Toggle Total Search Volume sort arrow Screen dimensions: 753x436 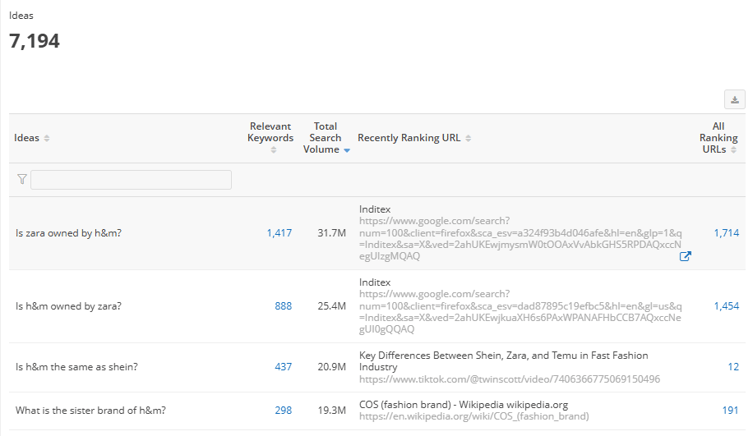(x=347, y=150)
